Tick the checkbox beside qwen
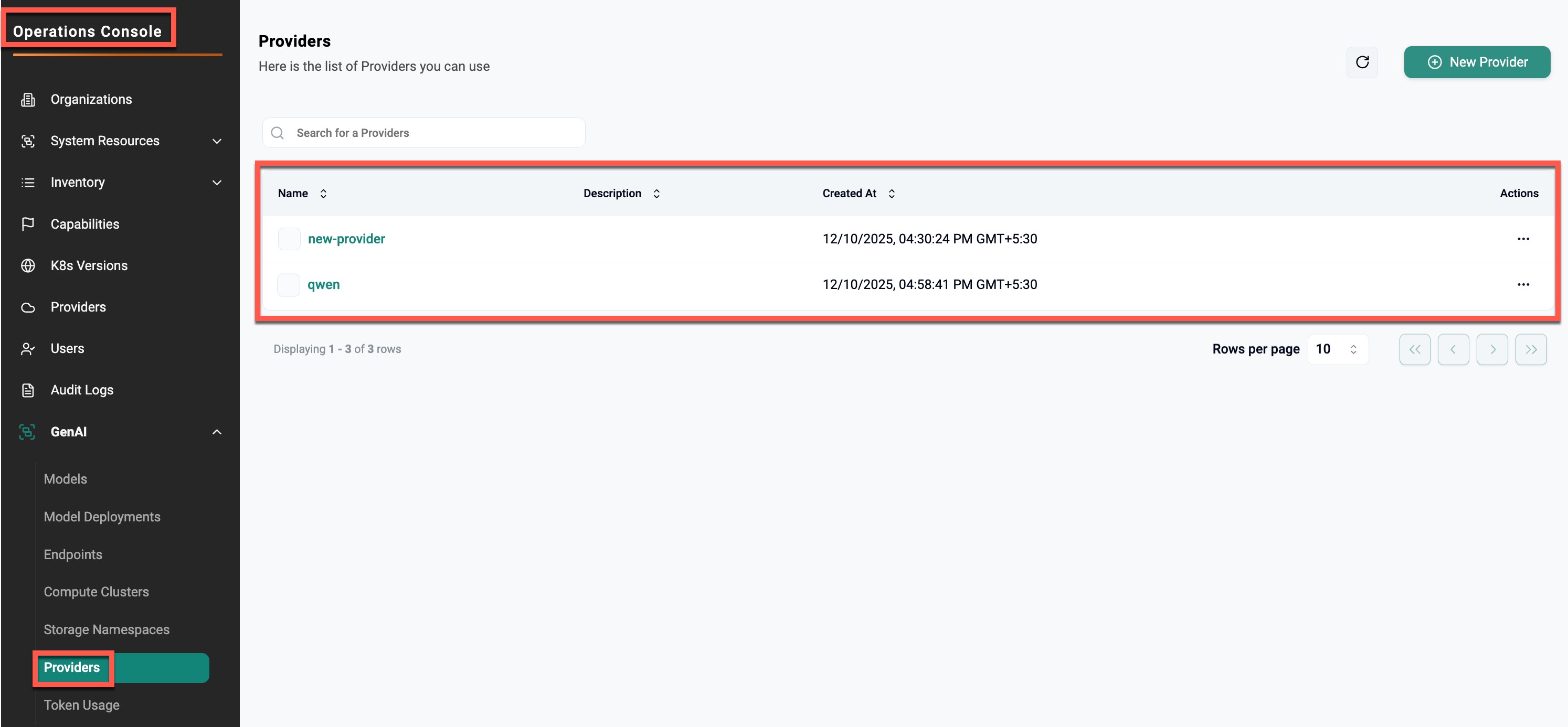The image size is (1568, 727). point(289,285)
